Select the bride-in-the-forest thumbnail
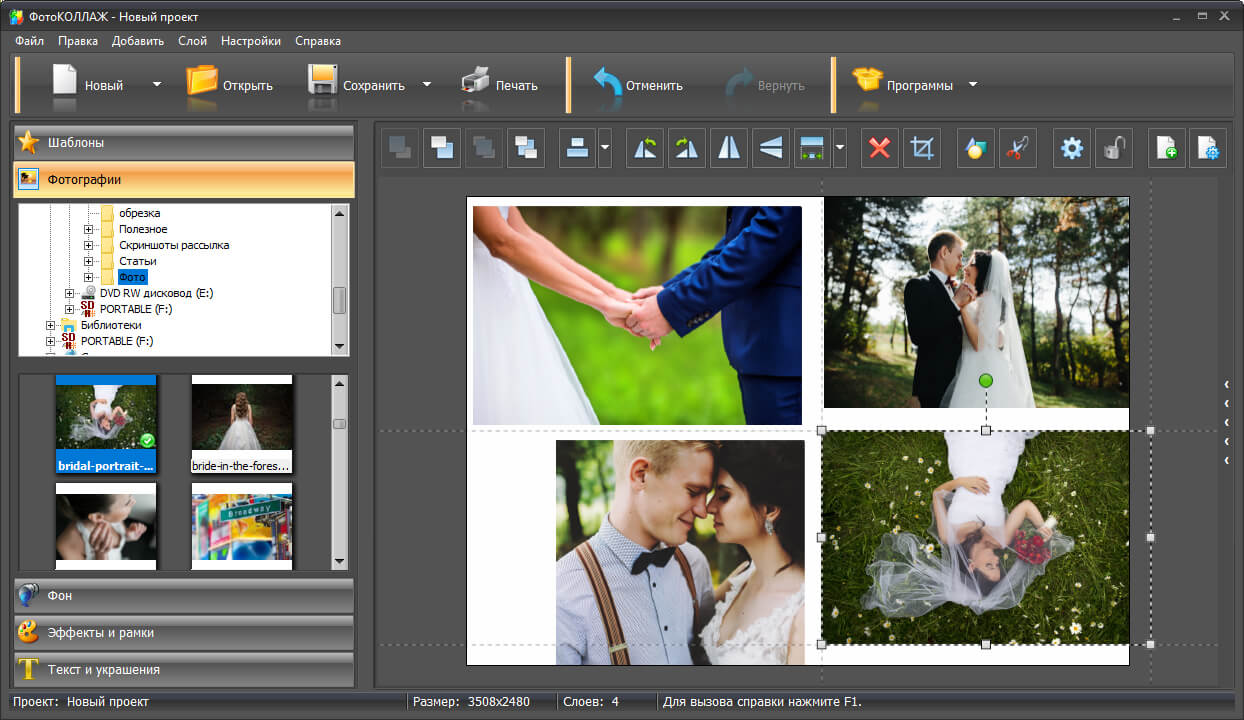 click(x=242, y=424)
